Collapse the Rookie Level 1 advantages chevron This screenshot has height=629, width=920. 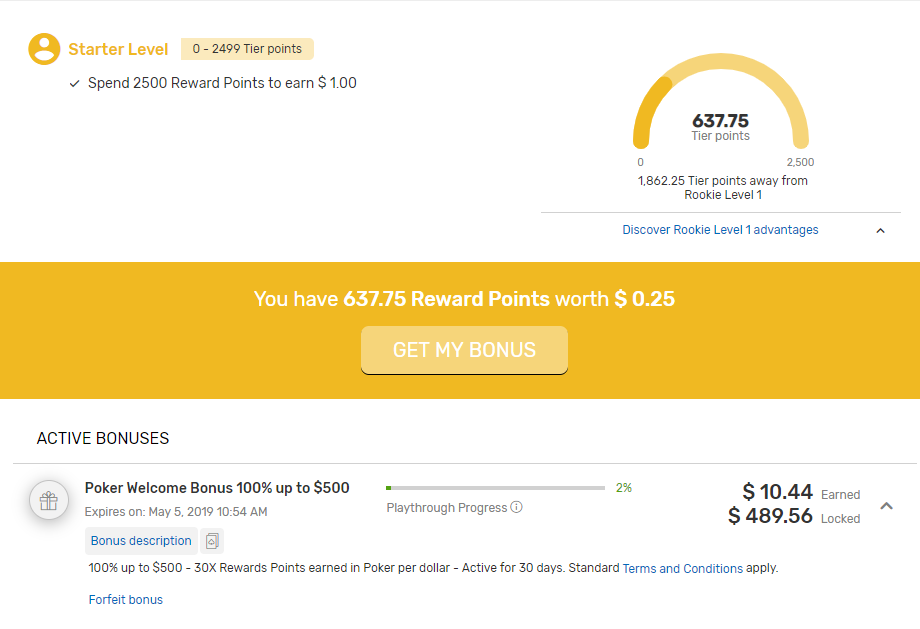880,231
